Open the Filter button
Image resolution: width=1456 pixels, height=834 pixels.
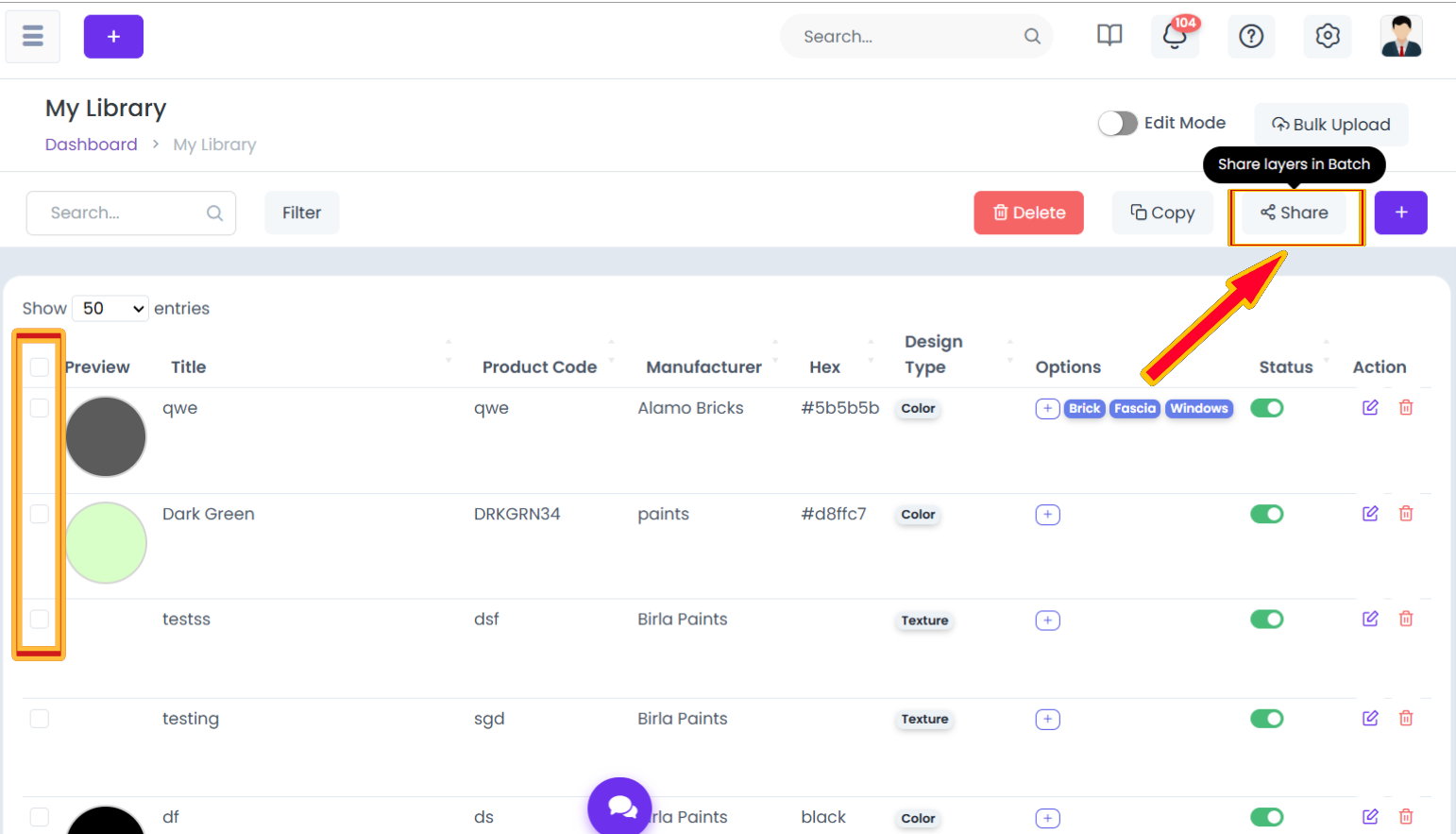pos(301,213)
